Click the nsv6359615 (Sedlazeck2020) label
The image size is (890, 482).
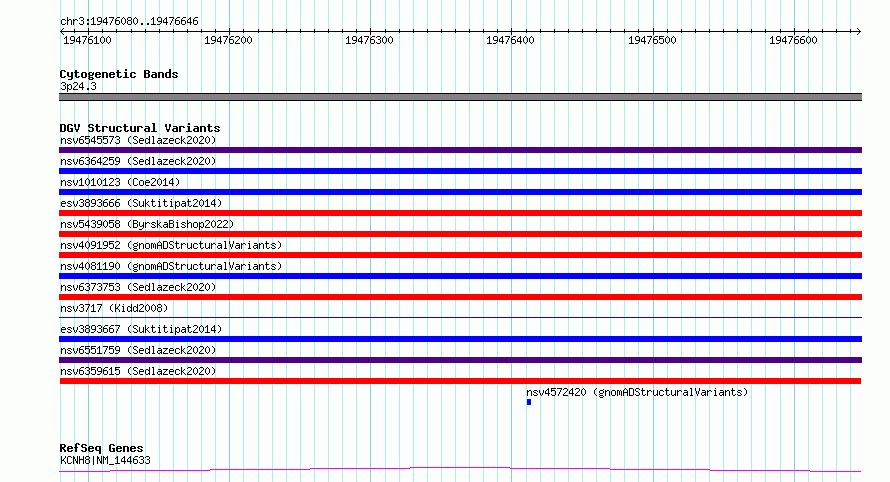(x=138, y=371)
